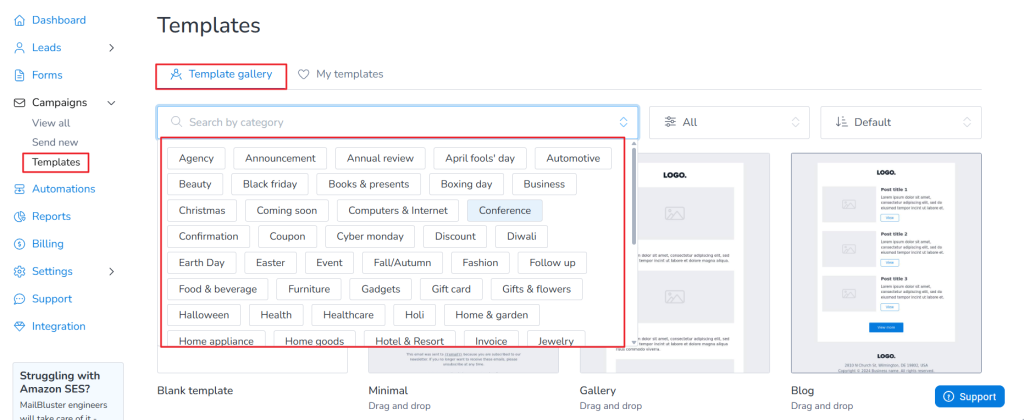Viewport: 1024px width, 420px height.
Task: Open Templates under Campaigns
Action: pos(56,162)
